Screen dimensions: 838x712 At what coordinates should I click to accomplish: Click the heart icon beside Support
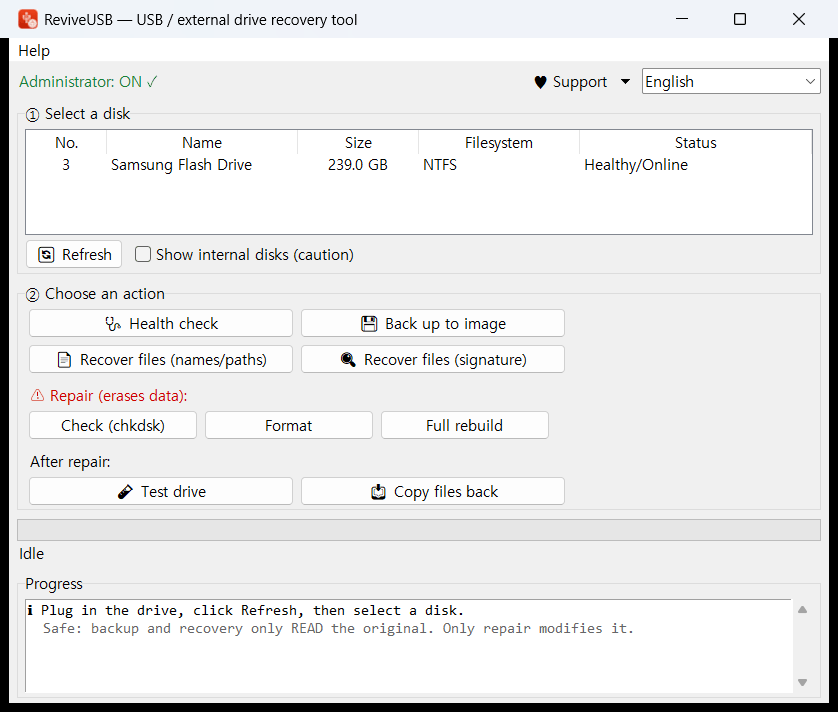[540, 82]
